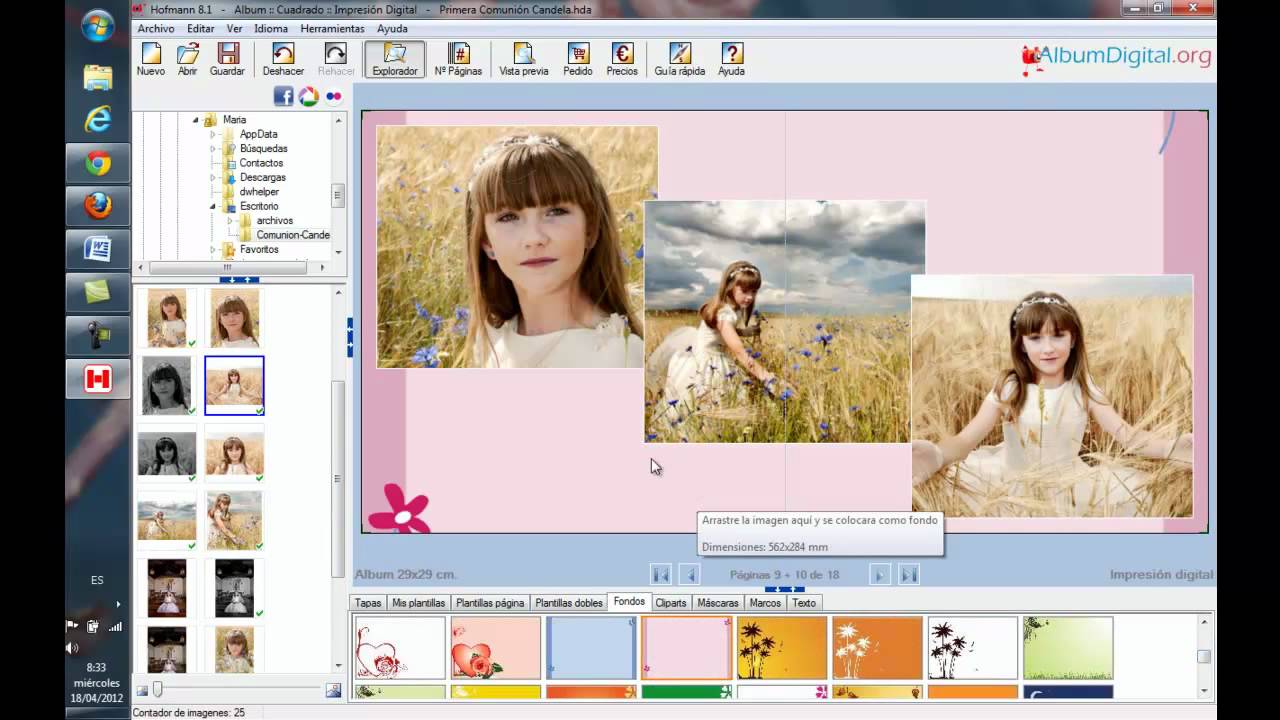
Task: Open the Ver menu
Action: [234, 28]
